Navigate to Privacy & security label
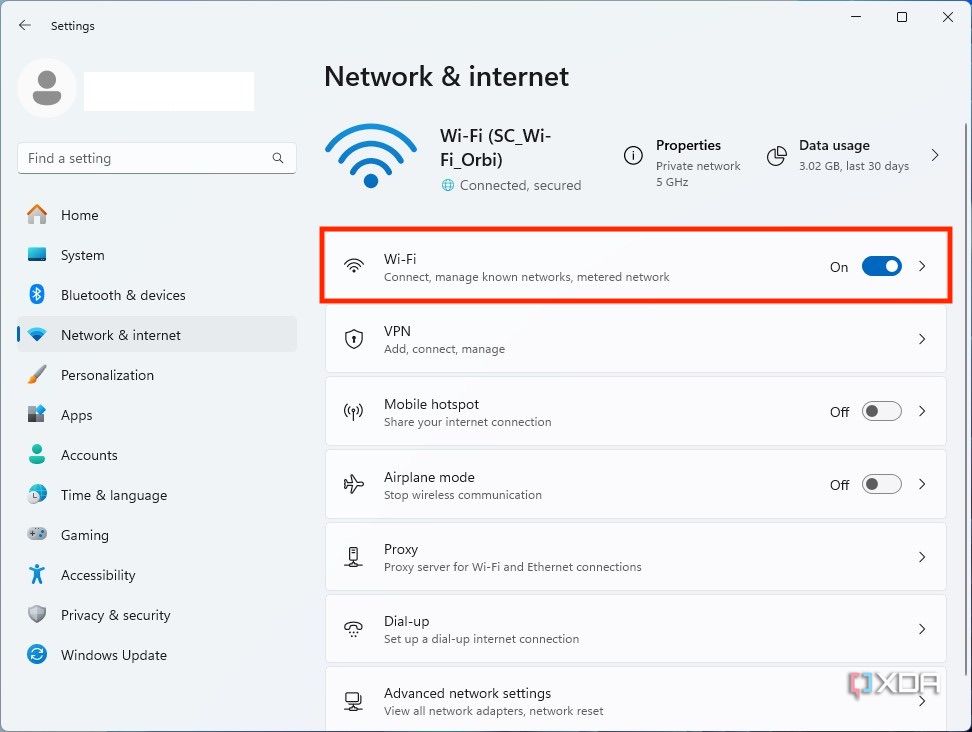This screenshot has height=732, width=972. pos(115,615)
